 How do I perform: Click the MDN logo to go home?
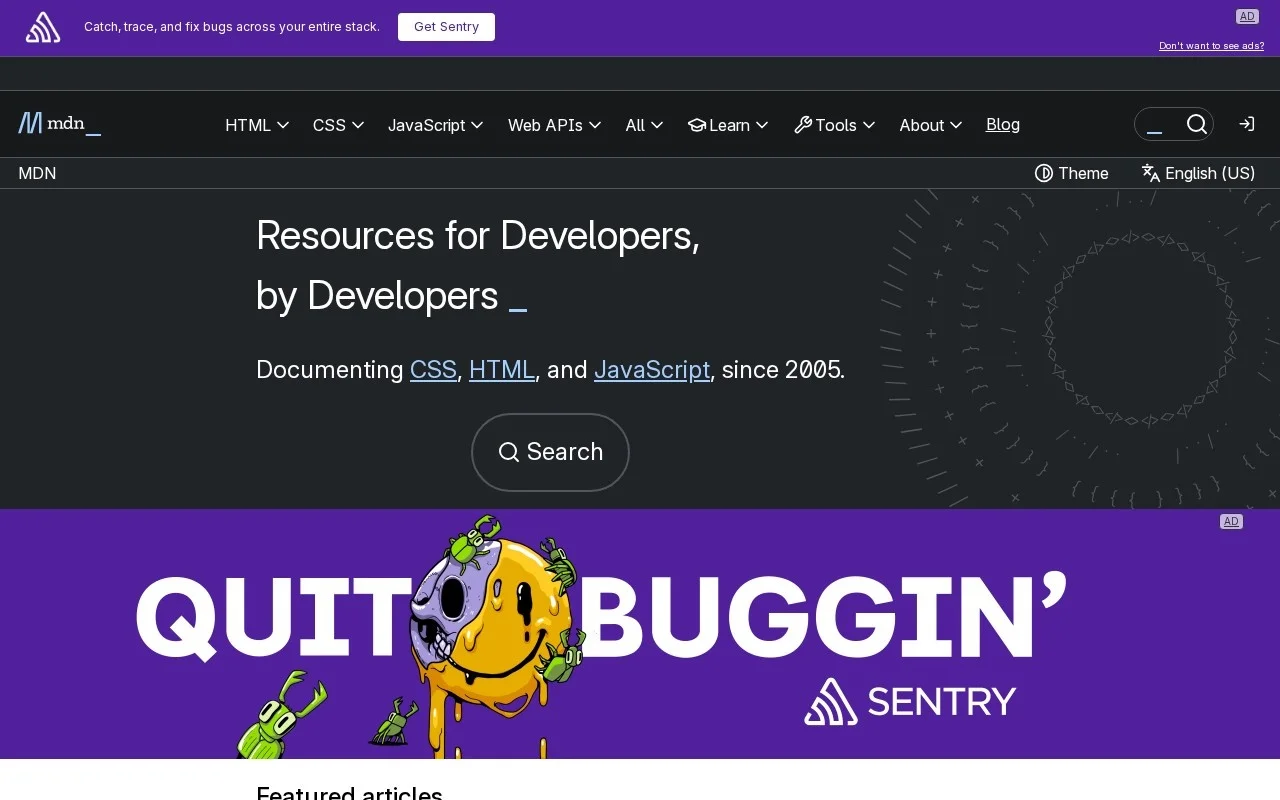coord(58,123)
